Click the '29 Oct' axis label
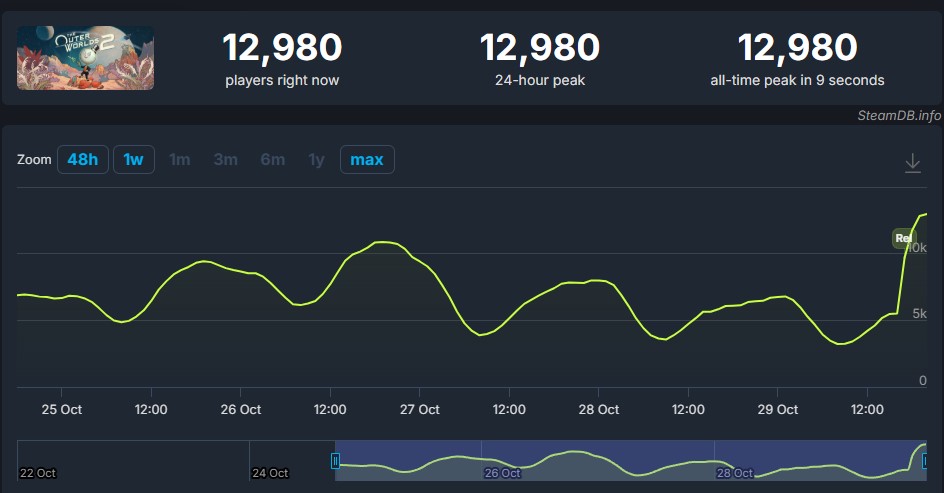 [x=778, y=409]
